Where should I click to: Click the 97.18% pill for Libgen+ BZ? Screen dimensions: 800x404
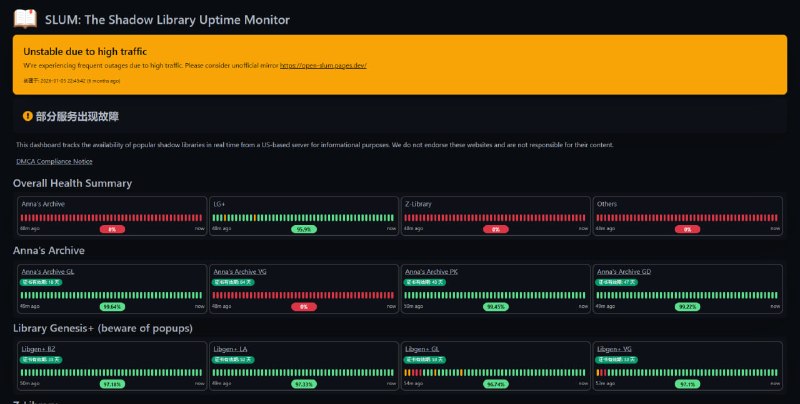point(112,384)
